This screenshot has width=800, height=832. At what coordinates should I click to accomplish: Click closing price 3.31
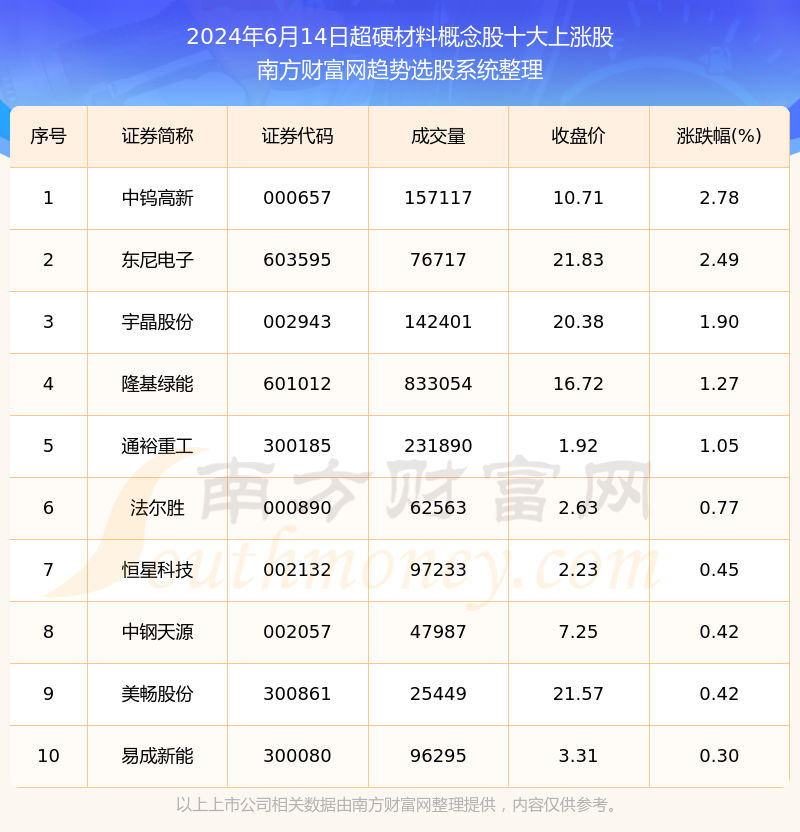click(578, 756)
